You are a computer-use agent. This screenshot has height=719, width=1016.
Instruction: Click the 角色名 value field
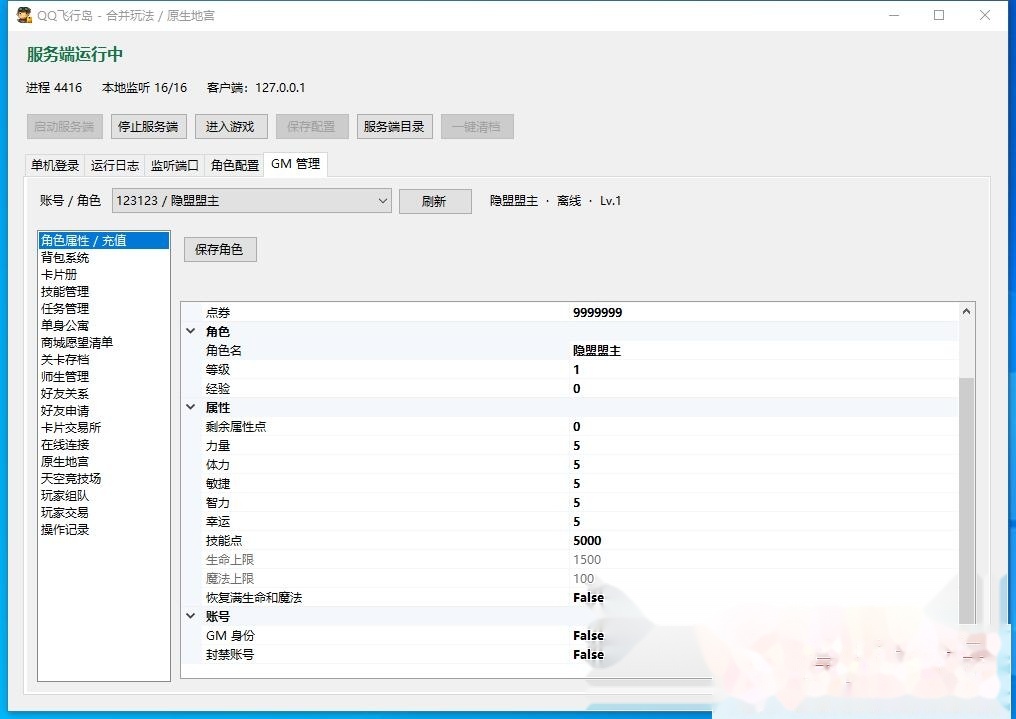click(763, 350)
